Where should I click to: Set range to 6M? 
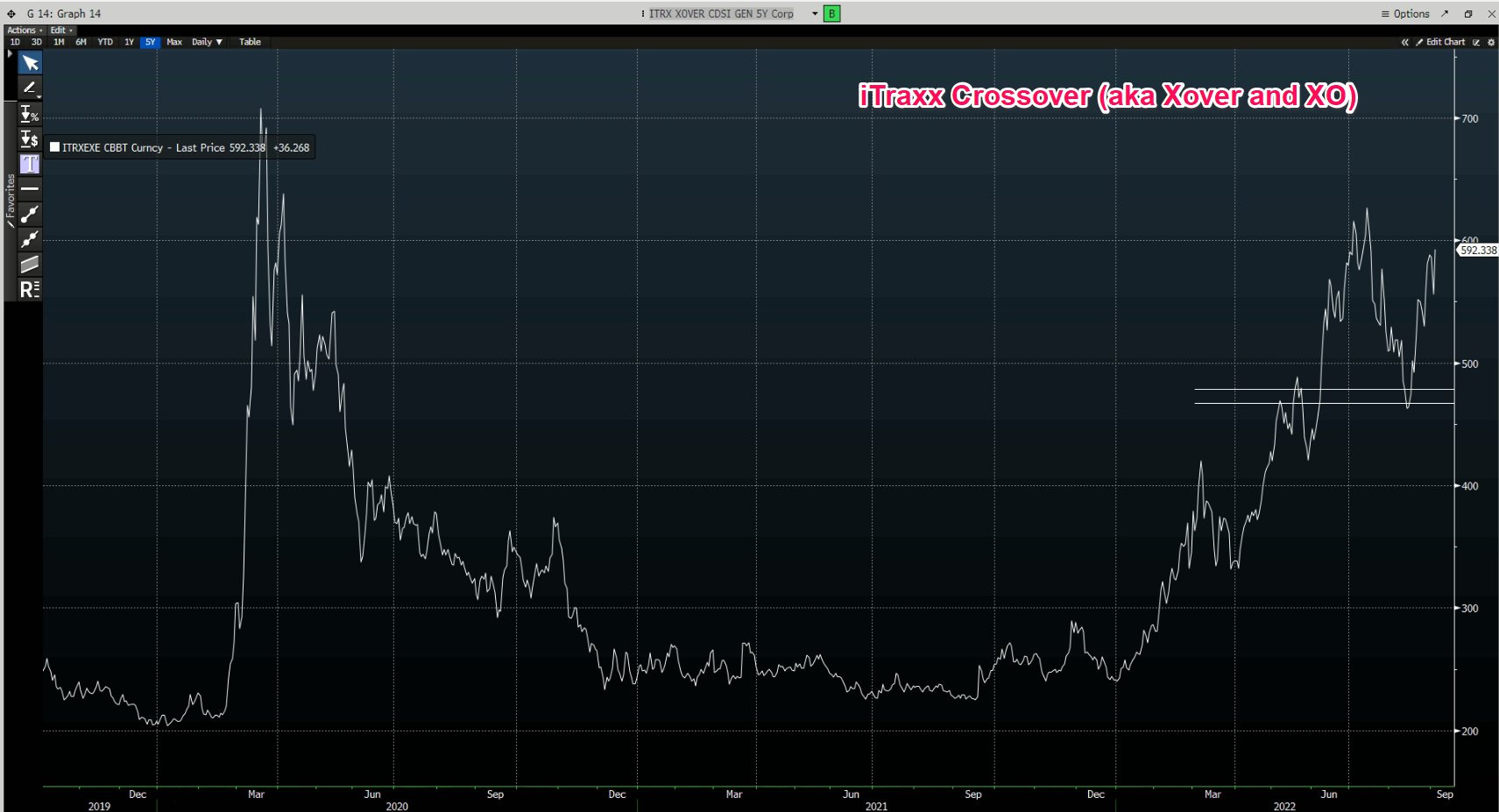pos(81,42)
